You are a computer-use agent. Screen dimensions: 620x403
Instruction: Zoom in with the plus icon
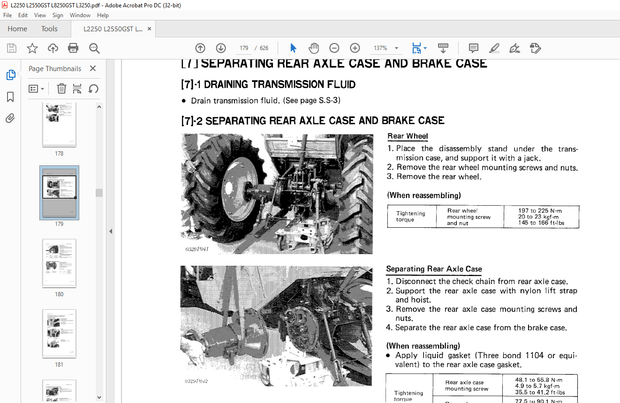click(x=355, y=48)
